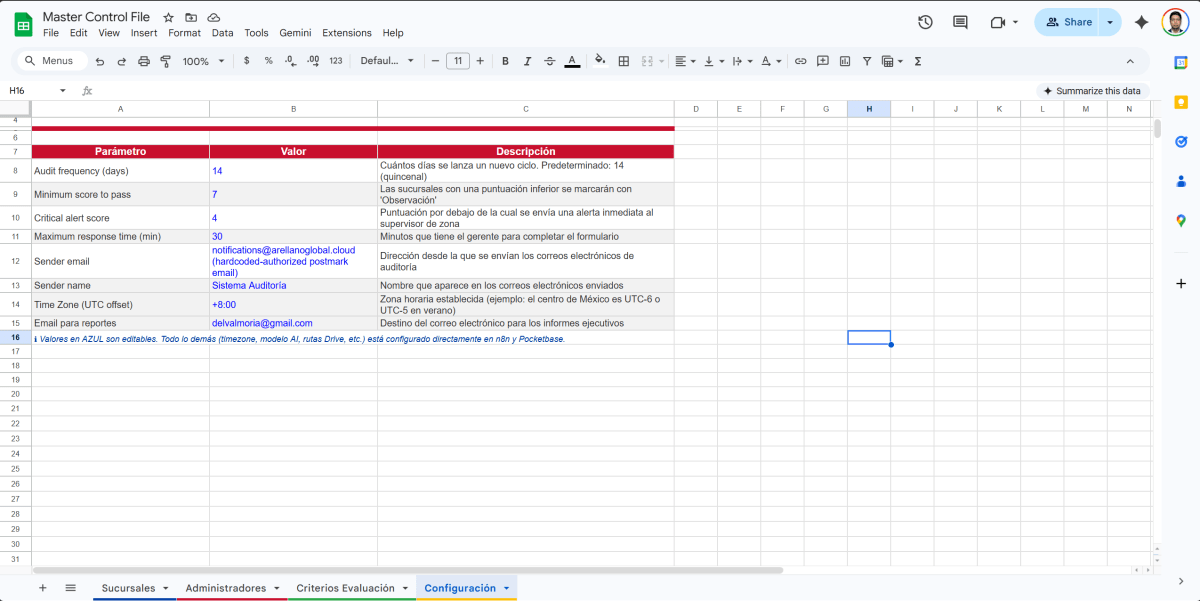Open the Insert chart icon
Viewport: 1200px width, 601px height.
(845, 61)
